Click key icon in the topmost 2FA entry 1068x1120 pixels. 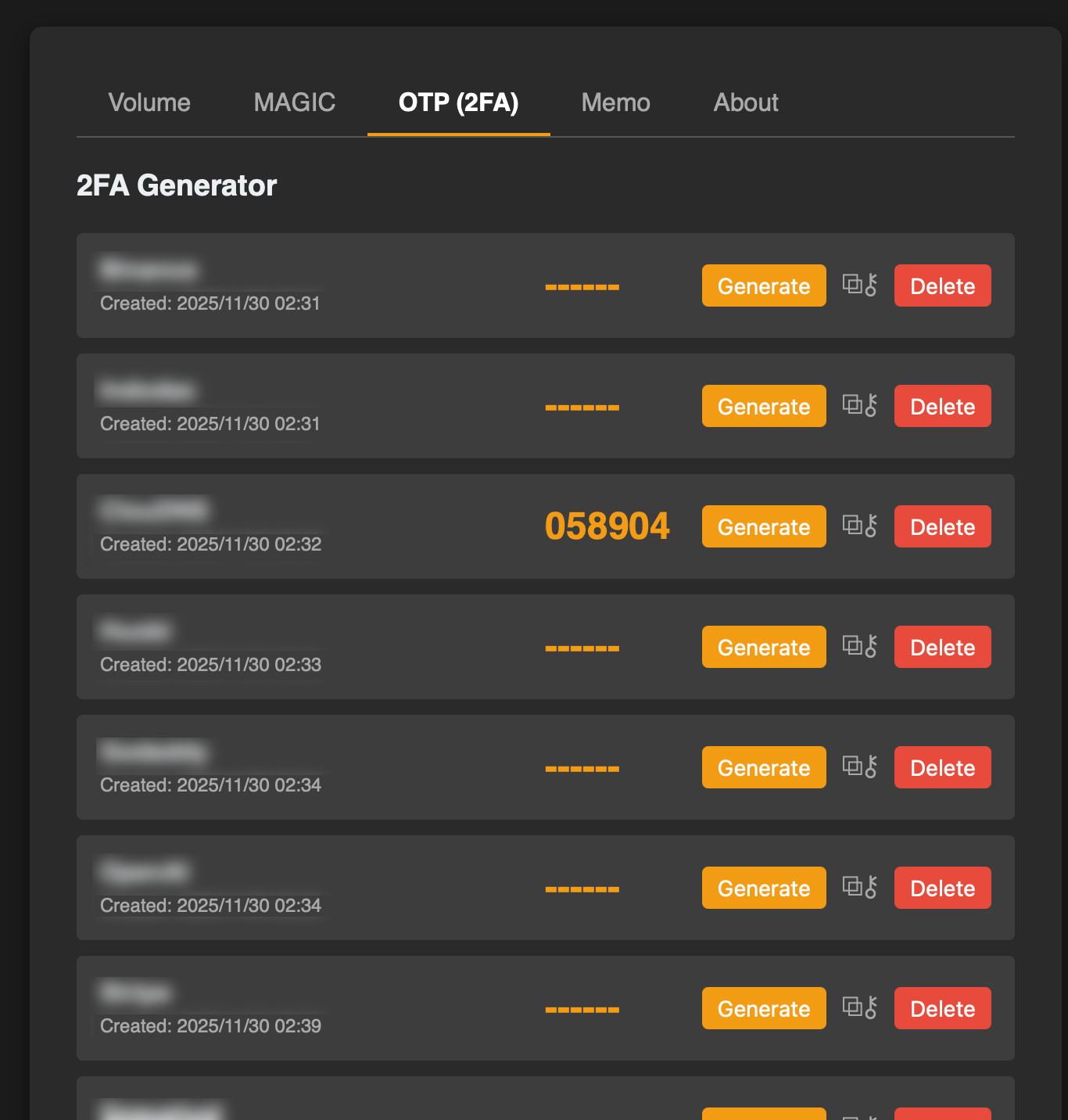coord(871,285)
